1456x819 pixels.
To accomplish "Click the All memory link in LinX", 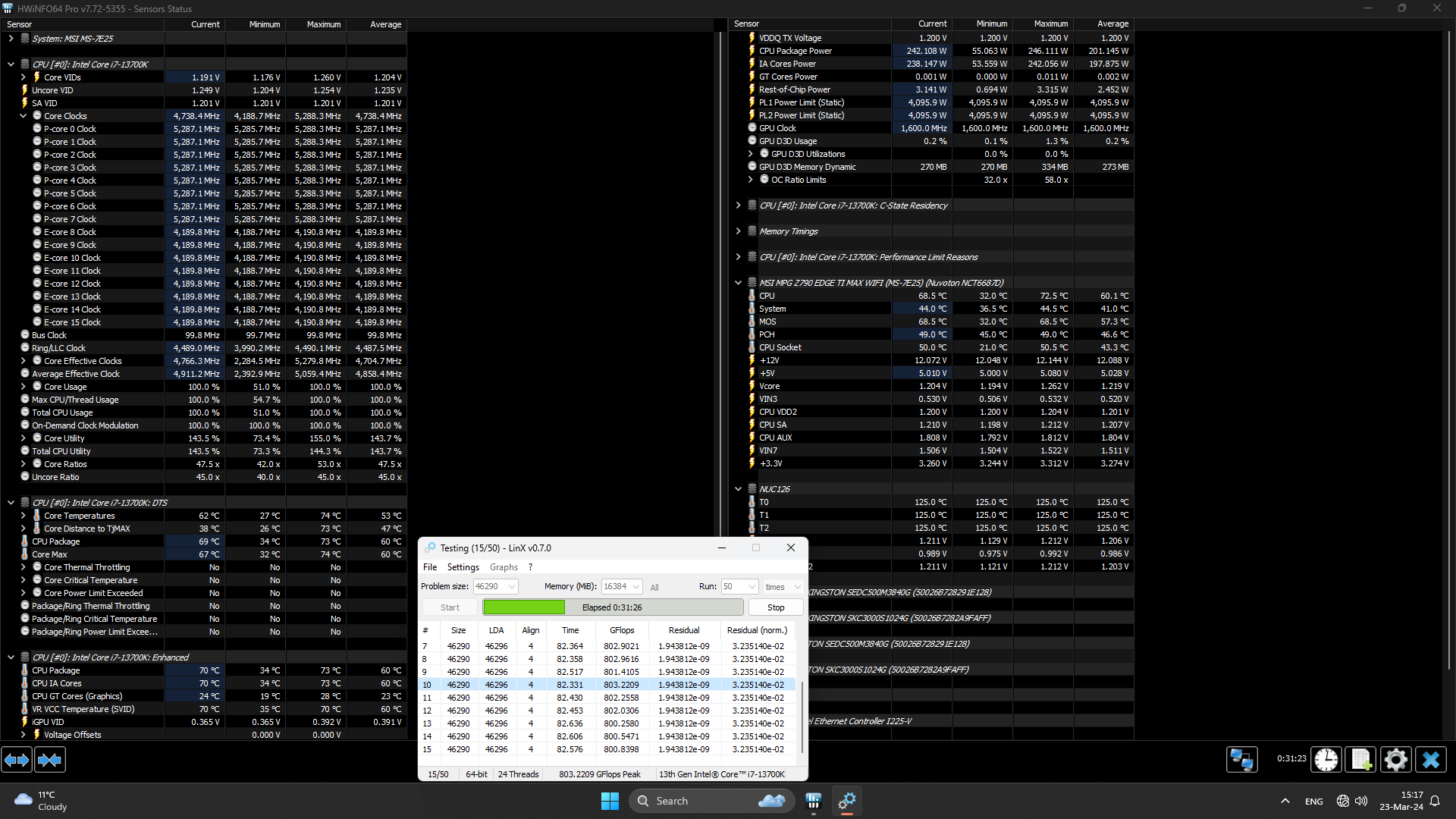I will [x=654, y=588].
